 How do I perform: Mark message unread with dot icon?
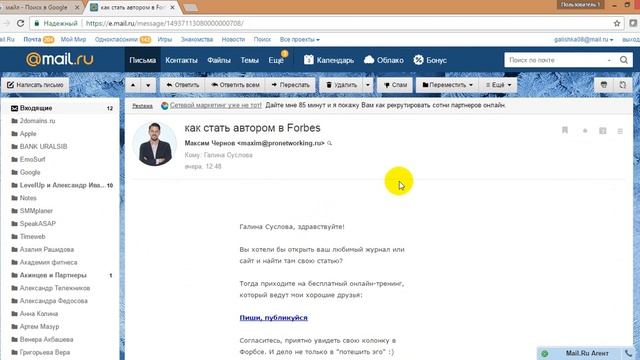585,131
